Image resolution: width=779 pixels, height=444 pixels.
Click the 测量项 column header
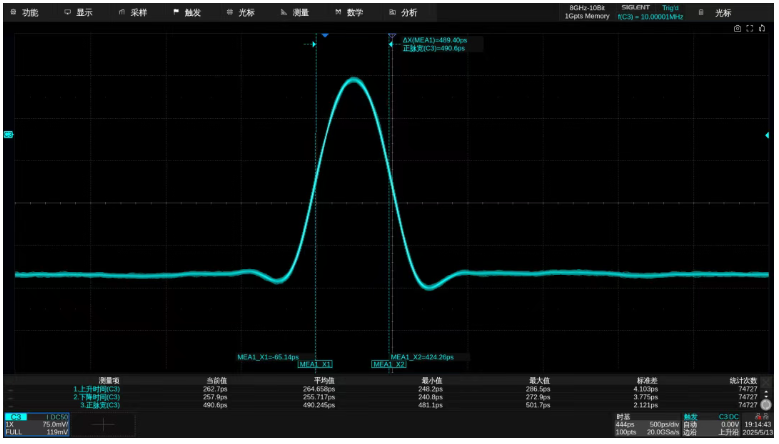[x=109, y=381]
